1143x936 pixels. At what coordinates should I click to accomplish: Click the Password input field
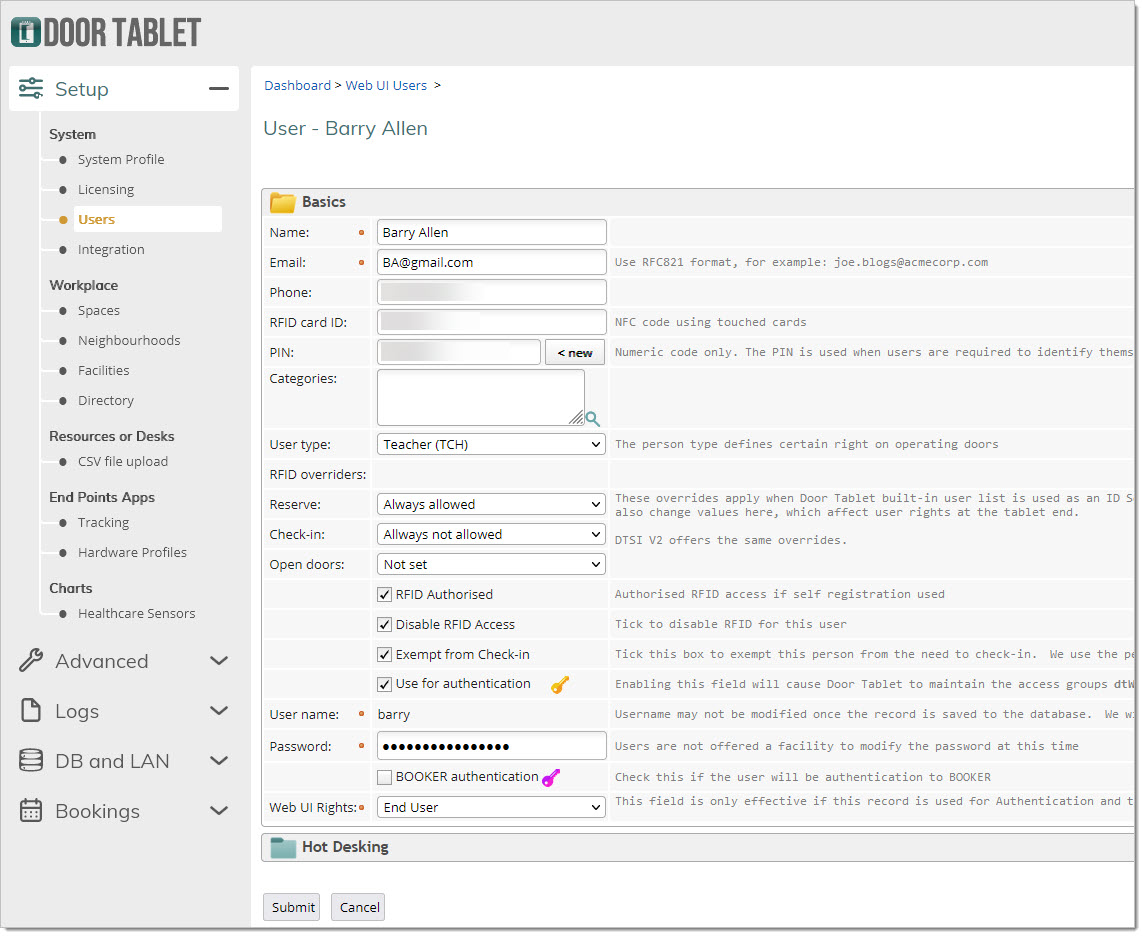[x=491, y=746]
